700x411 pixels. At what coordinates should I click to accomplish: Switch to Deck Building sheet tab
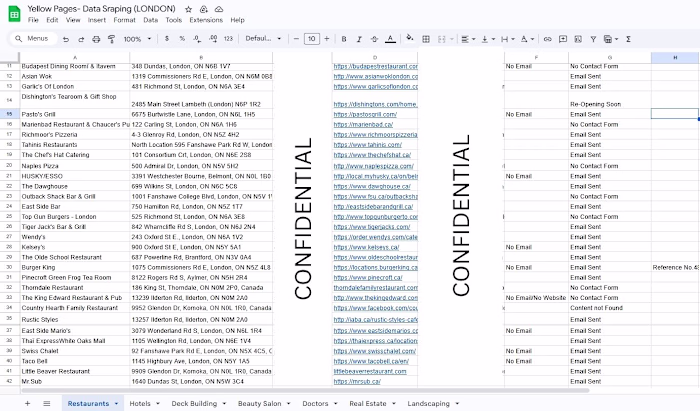(194, 403)
